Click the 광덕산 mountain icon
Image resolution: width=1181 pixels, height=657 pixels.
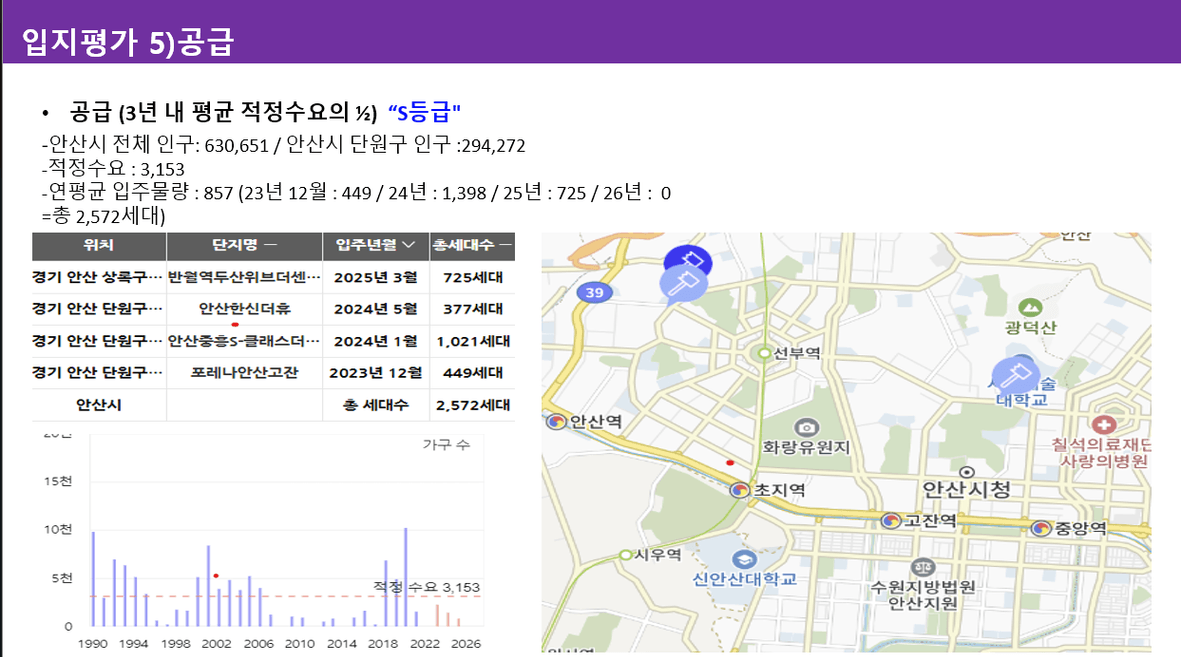coord(1030,307)
